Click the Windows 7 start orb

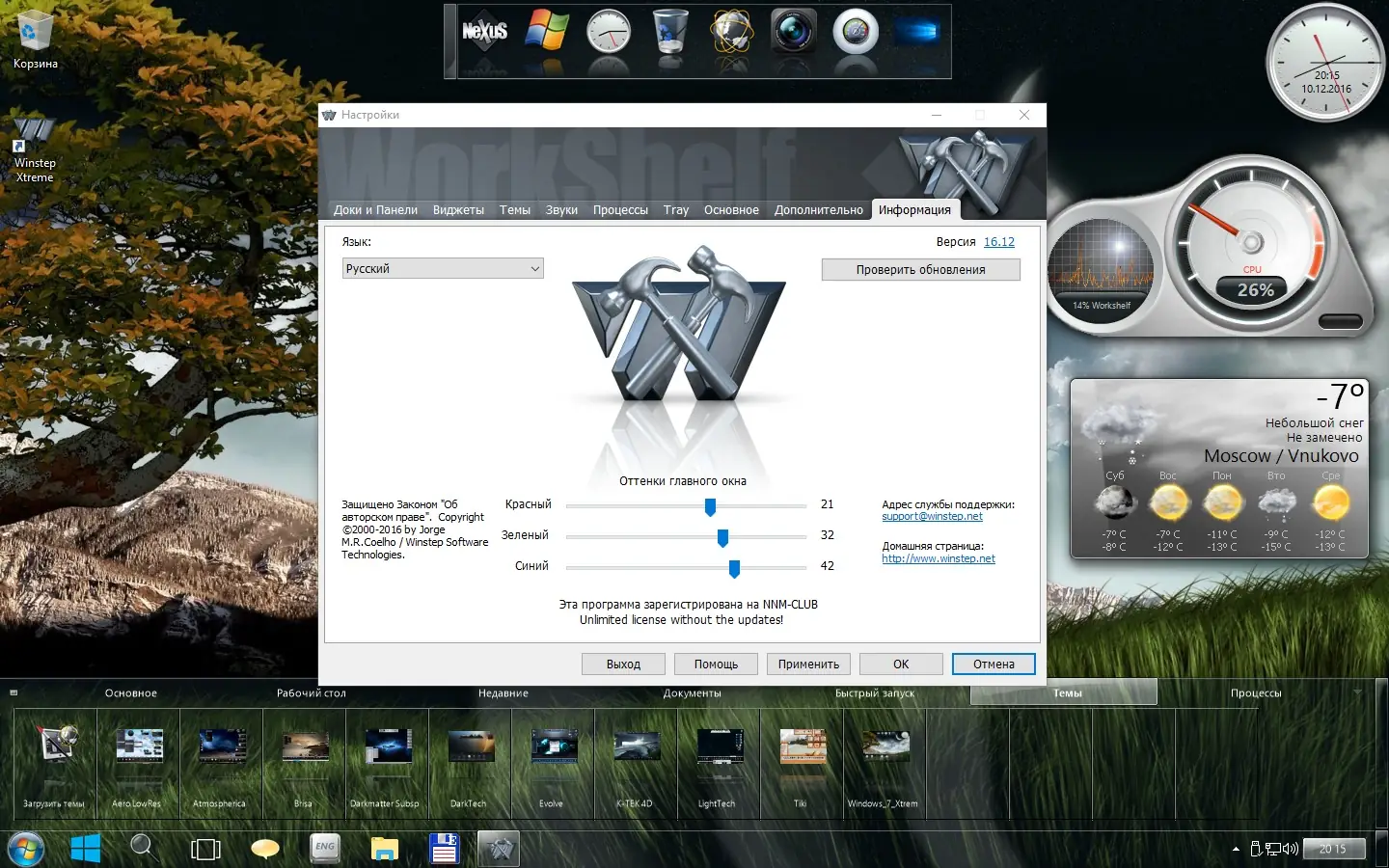pos(26,850)
